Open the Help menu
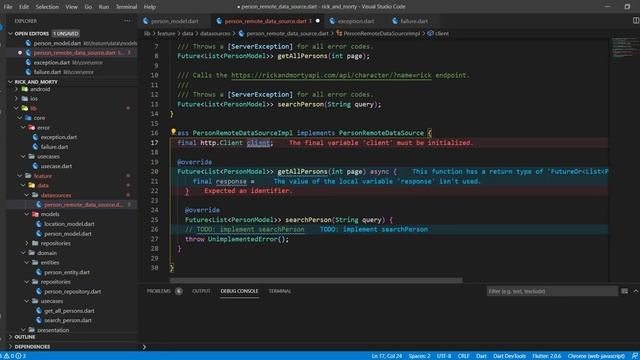The width and height of the screenshot is (640, 360). point(149,7)
